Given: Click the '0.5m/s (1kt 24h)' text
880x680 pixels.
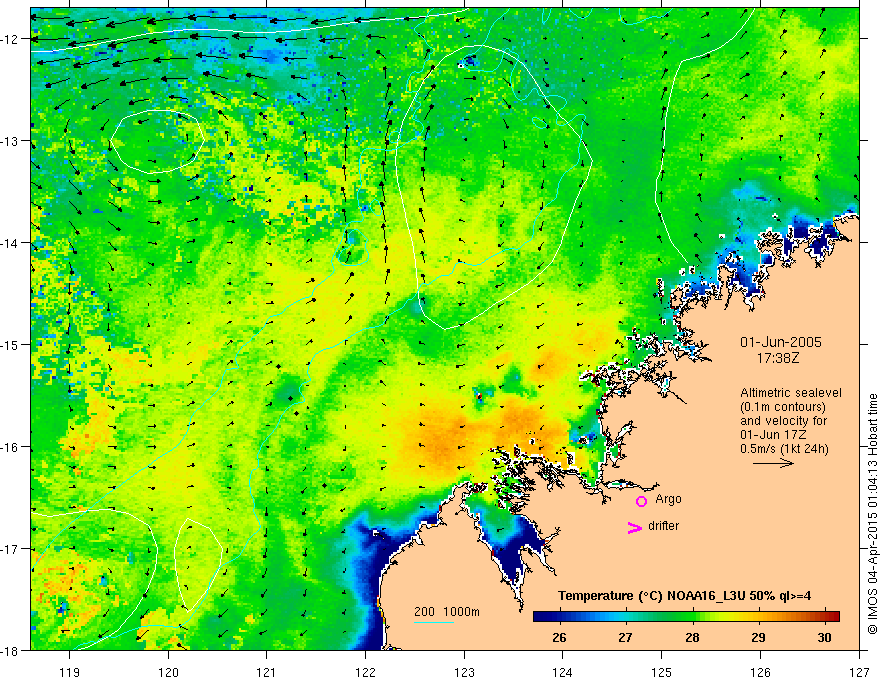Looking at the screenshot, I should tap(784, 449).
